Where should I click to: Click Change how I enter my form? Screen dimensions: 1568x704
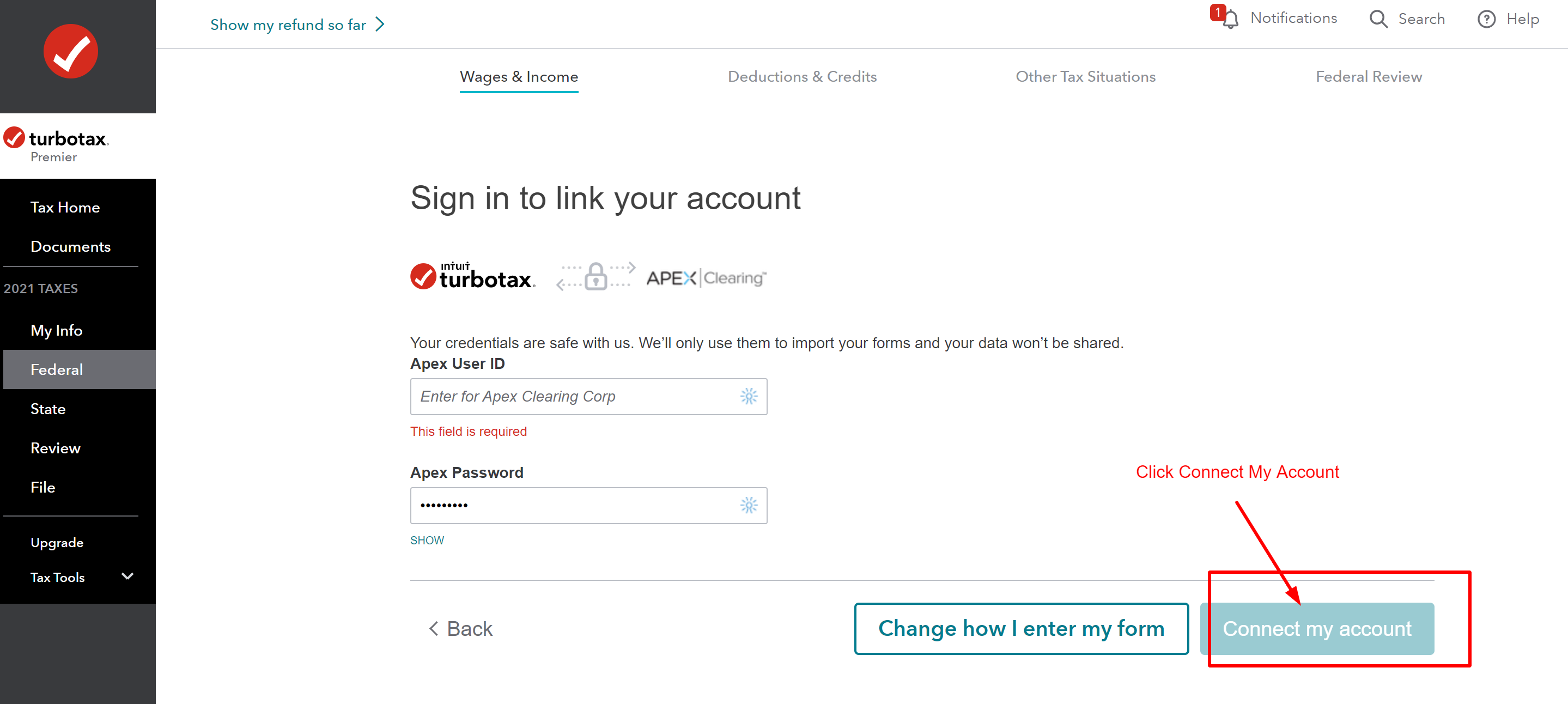tap(1022, 628)
